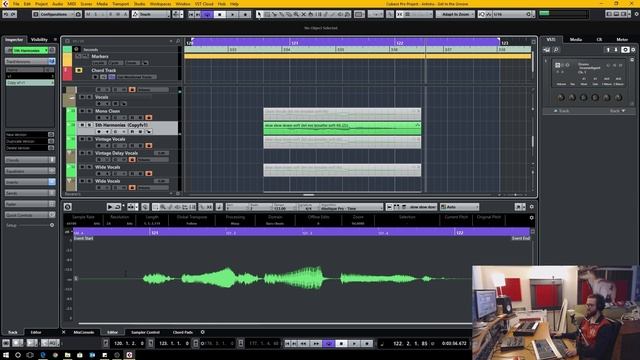Expand the Fader section in Inspector

(30, 204)
